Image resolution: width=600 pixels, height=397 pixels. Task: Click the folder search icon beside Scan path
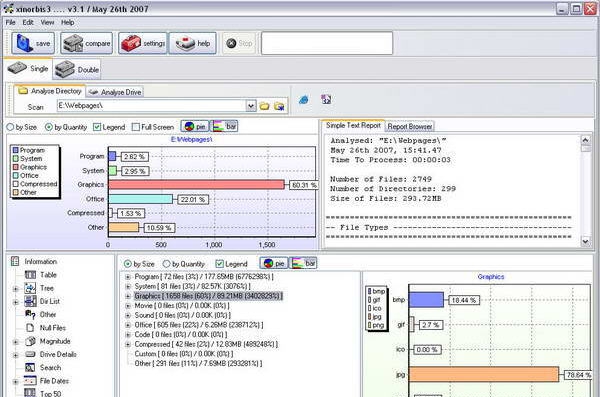pos(279,106)
